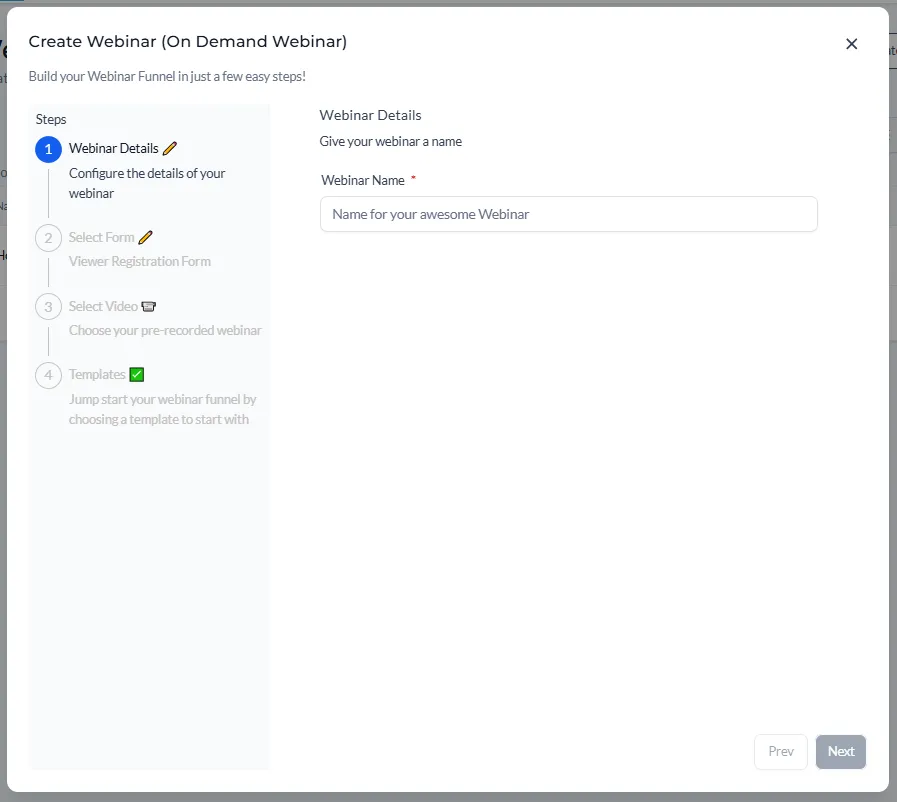Click the video camera icon beside Select Video
897x802 pixels.
(149, 306)
